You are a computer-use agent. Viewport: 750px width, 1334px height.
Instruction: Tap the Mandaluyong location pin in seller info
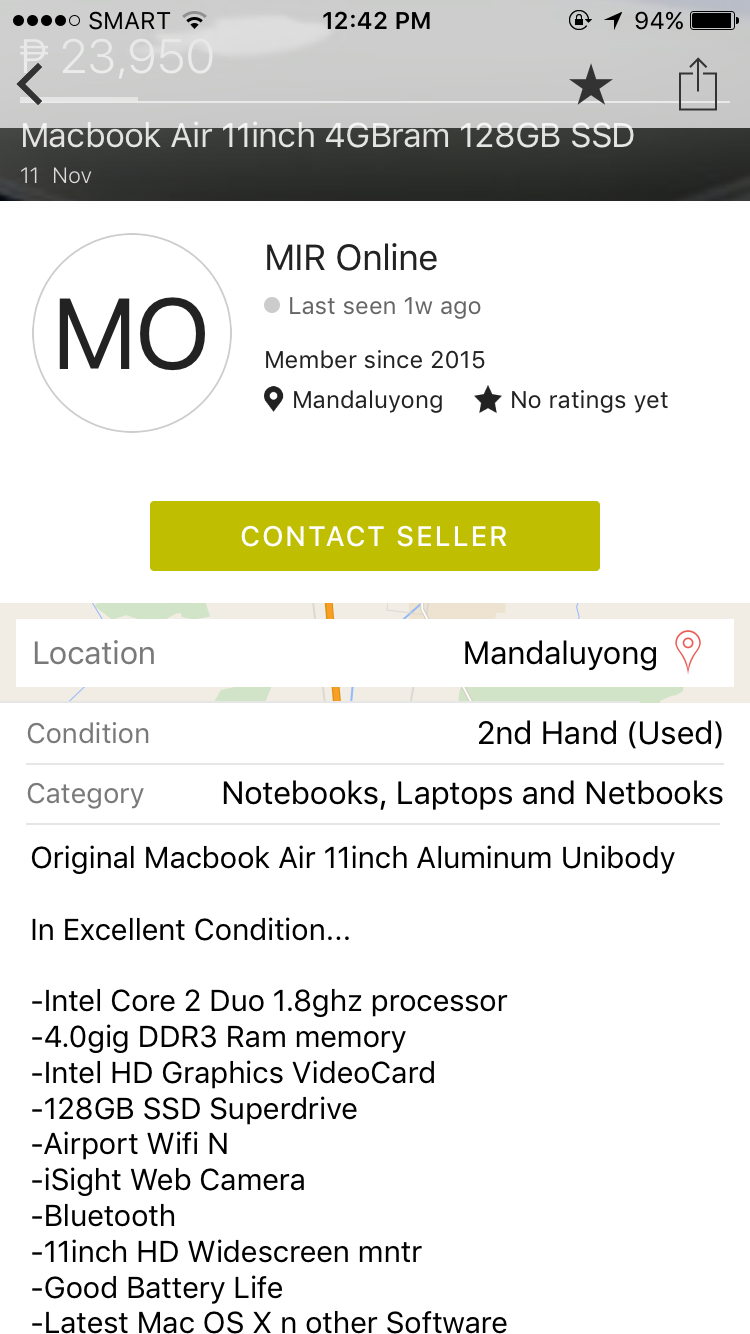coord(273,400)
